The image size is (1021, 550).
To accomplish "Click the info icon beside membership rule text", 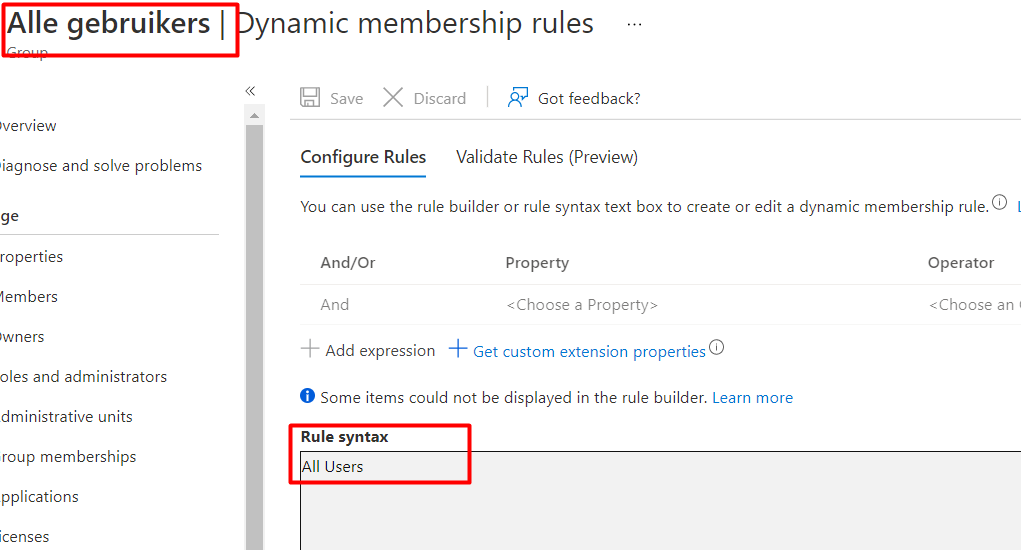I will coord(999,204).
